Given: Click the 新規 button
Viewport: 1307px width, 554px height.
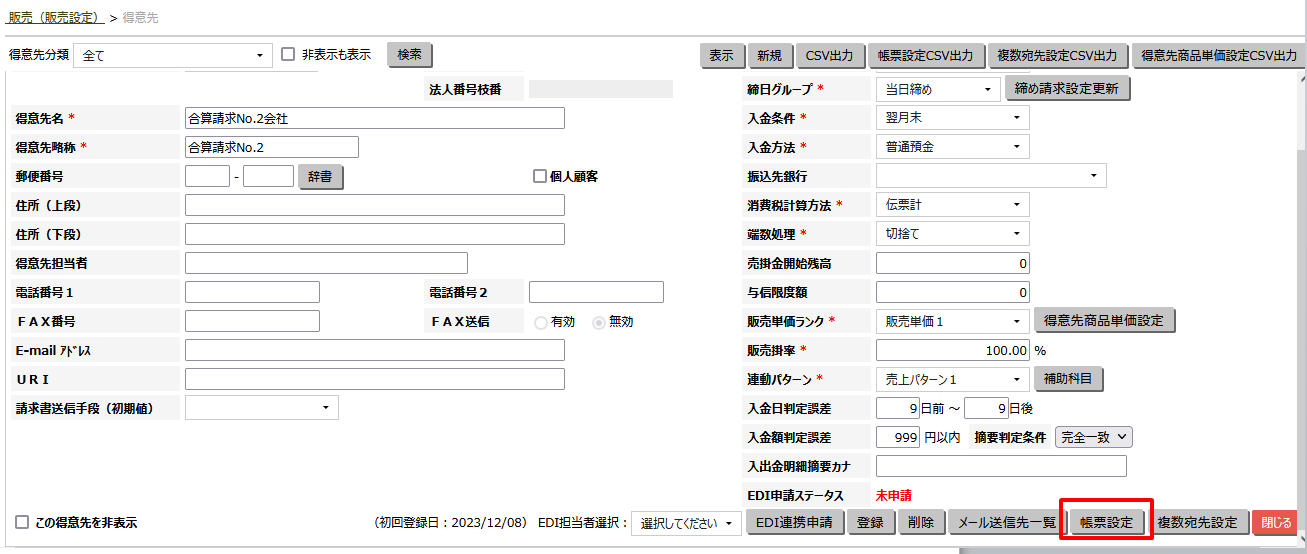Looking at the screenshot, I should (x=770, y=55).
